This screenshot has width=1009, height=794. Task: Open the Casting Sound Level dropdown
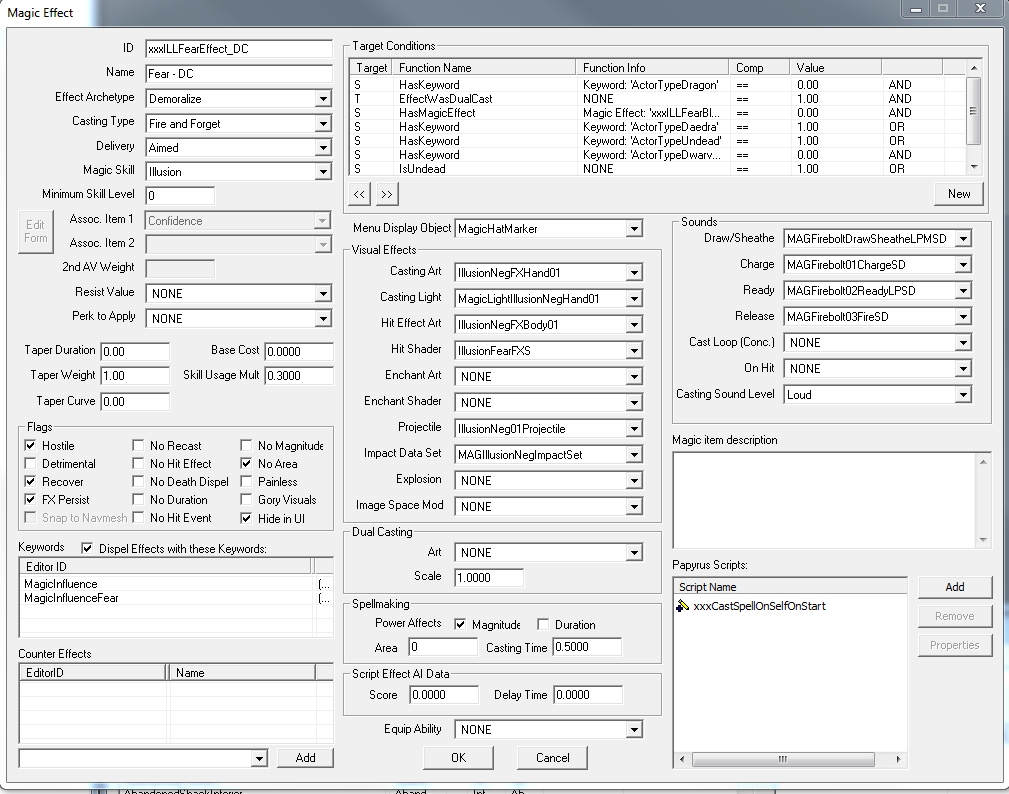(963, 394)
